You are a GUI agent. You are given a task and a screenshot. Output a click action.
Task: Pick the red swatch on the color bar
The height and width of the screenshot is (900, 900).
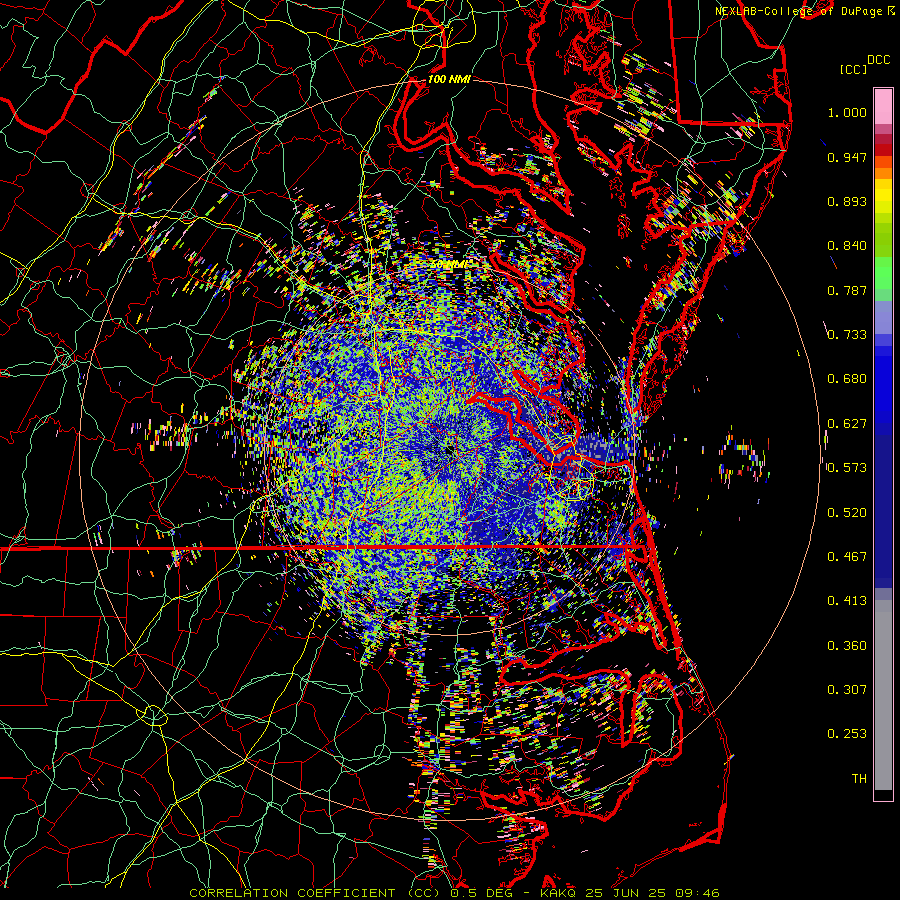pos(883,149)
